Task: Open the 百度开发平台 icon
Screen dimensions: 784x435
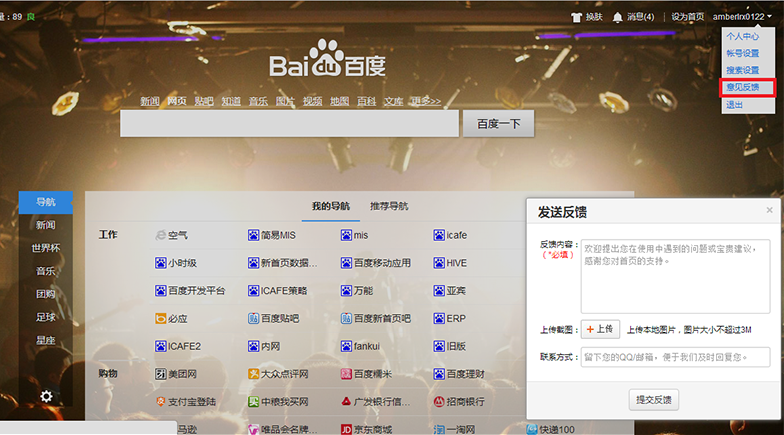Action: [160, 290]
